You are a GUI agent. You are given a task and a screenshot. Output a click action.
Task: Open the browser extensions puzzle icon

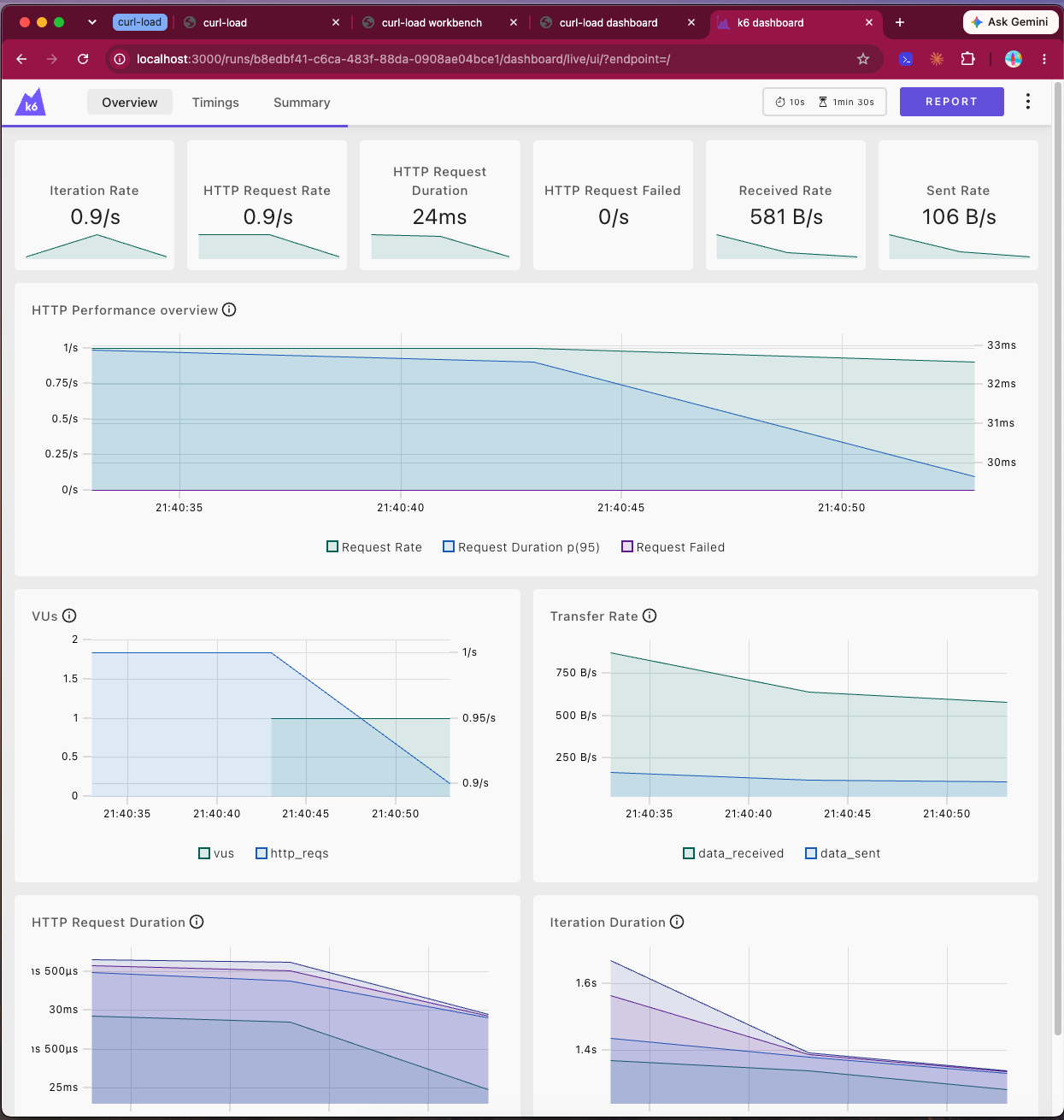(967, 59)
